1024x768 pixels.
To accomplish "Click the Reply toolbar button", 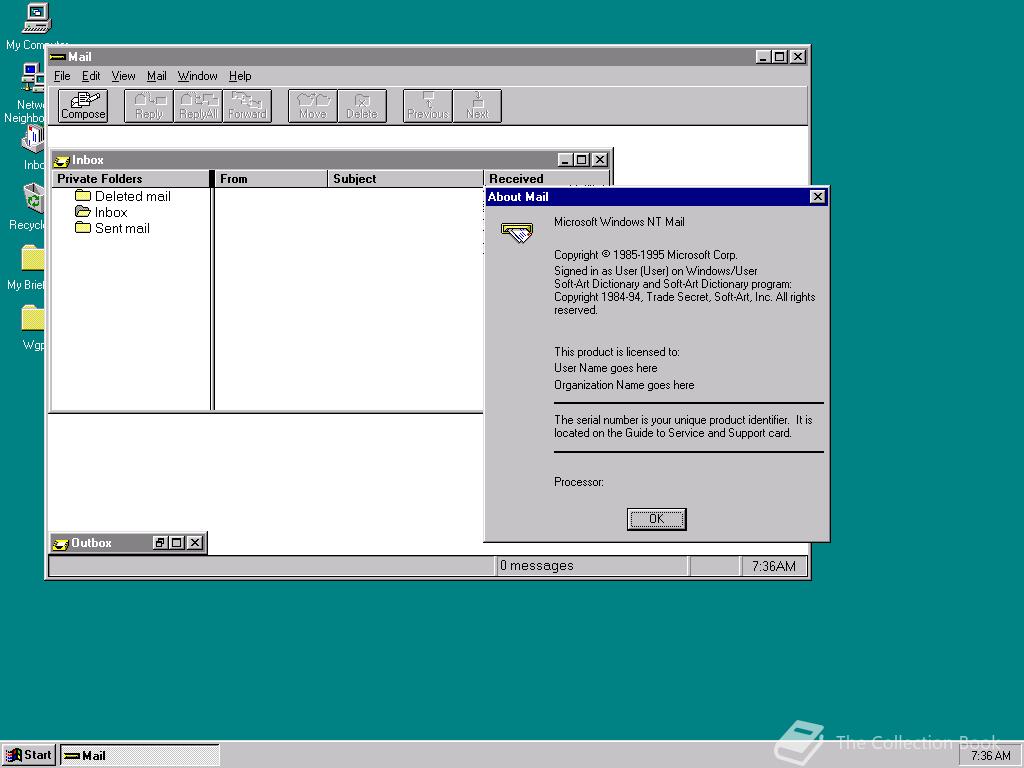I will click(x=149, y=106).
